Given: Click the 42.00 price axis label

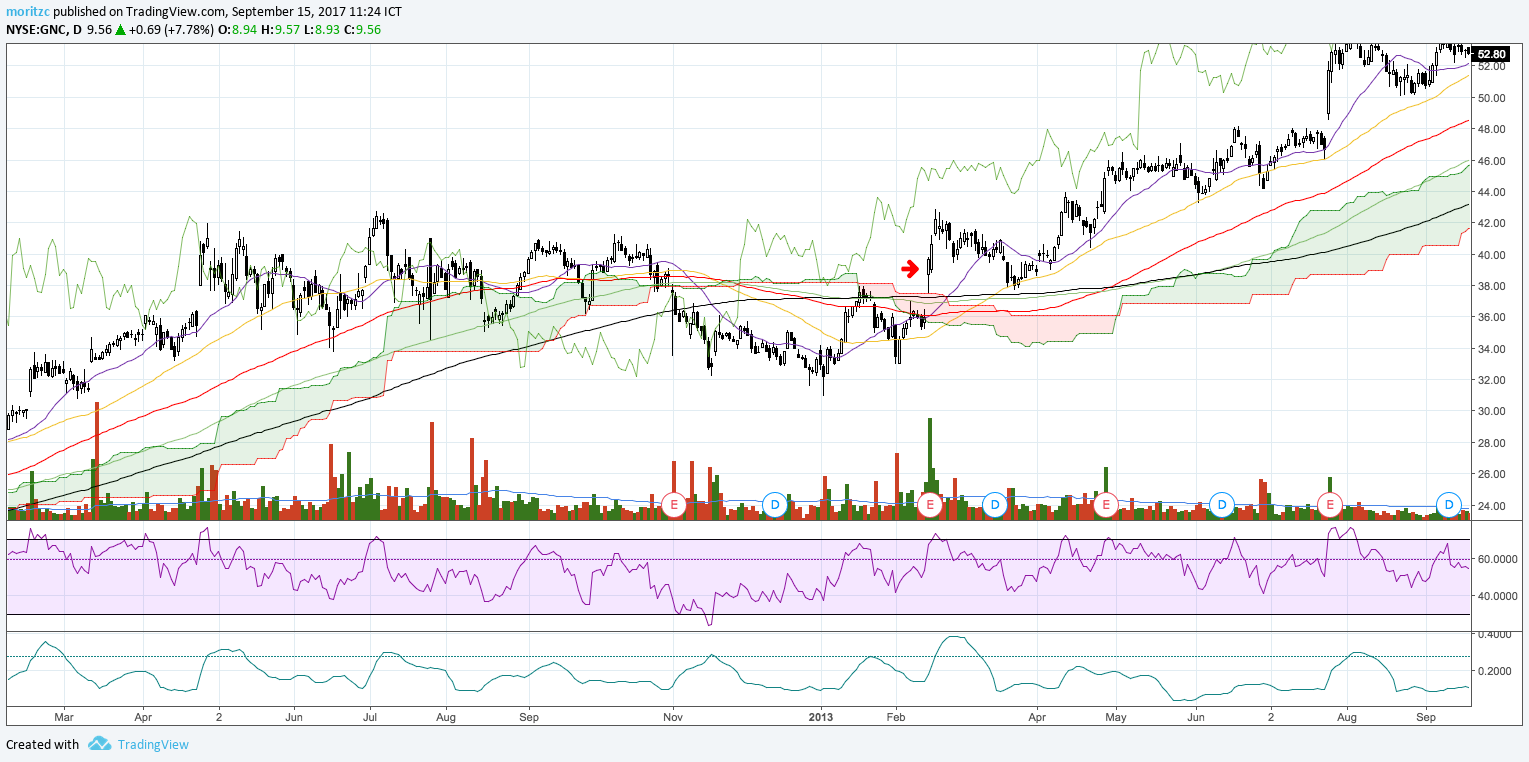Looking at the screenshot, I should [x=1491, y=223].
